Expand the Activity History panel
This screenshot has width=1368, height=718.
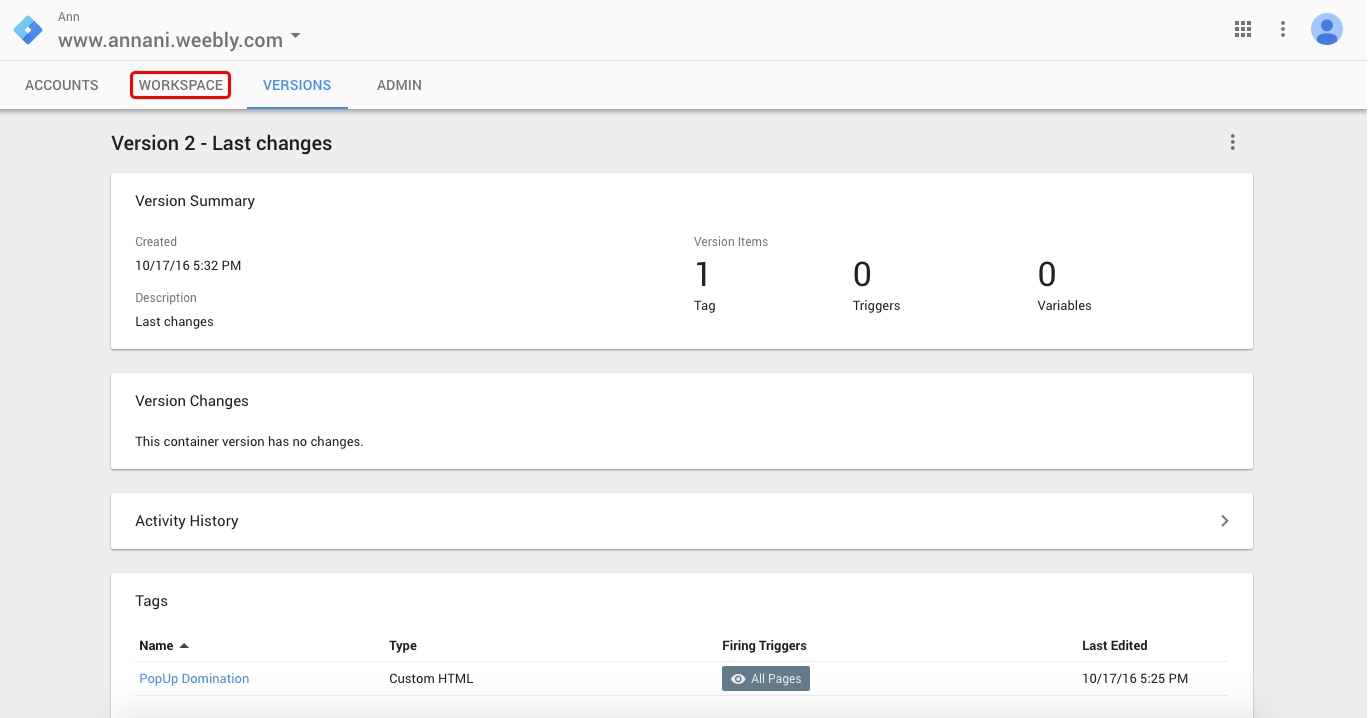pos(681,521)
